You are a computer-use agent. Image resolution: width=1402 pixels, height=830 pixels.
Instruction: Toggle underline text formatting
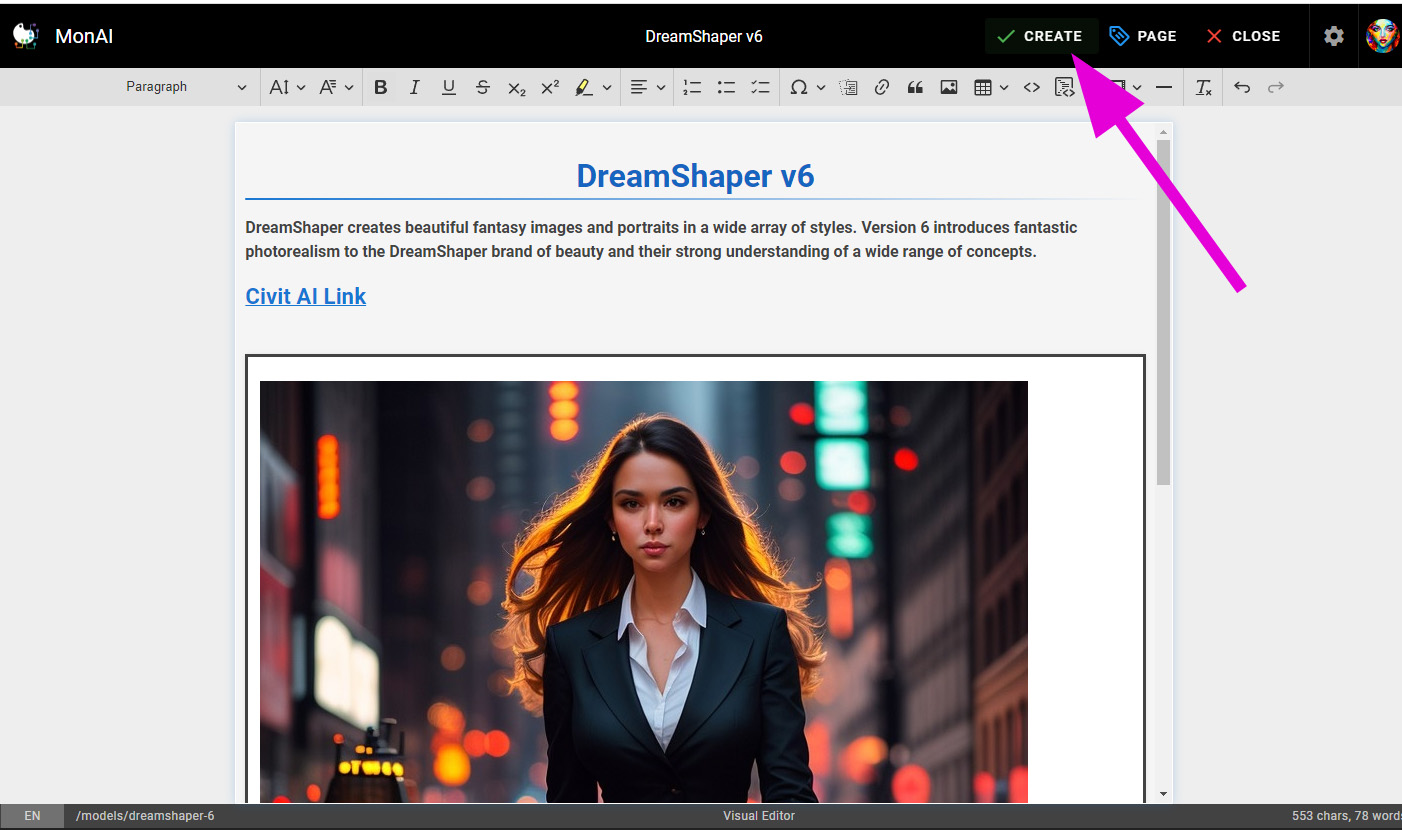[x=448, y=87]
